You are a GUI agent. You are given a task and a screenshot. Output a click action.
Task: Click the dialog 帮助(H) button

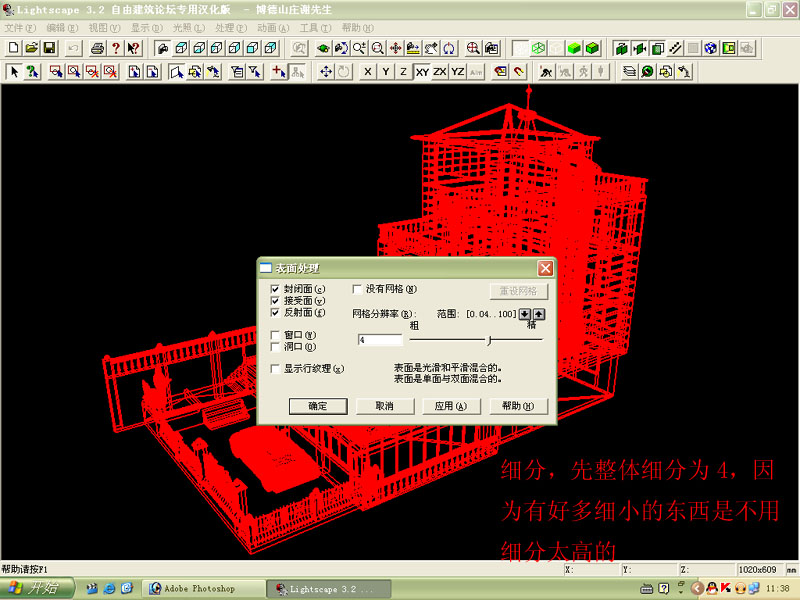[518, 406]
